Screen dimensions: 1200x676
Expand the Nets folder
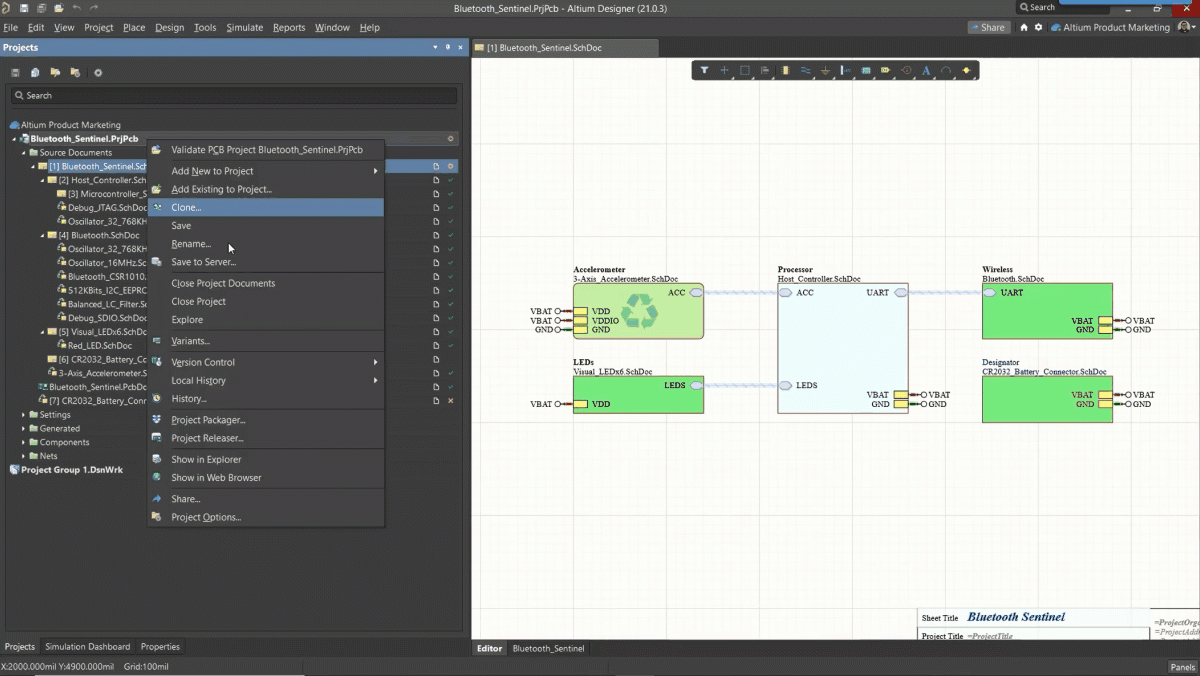(x=23, y=456)
